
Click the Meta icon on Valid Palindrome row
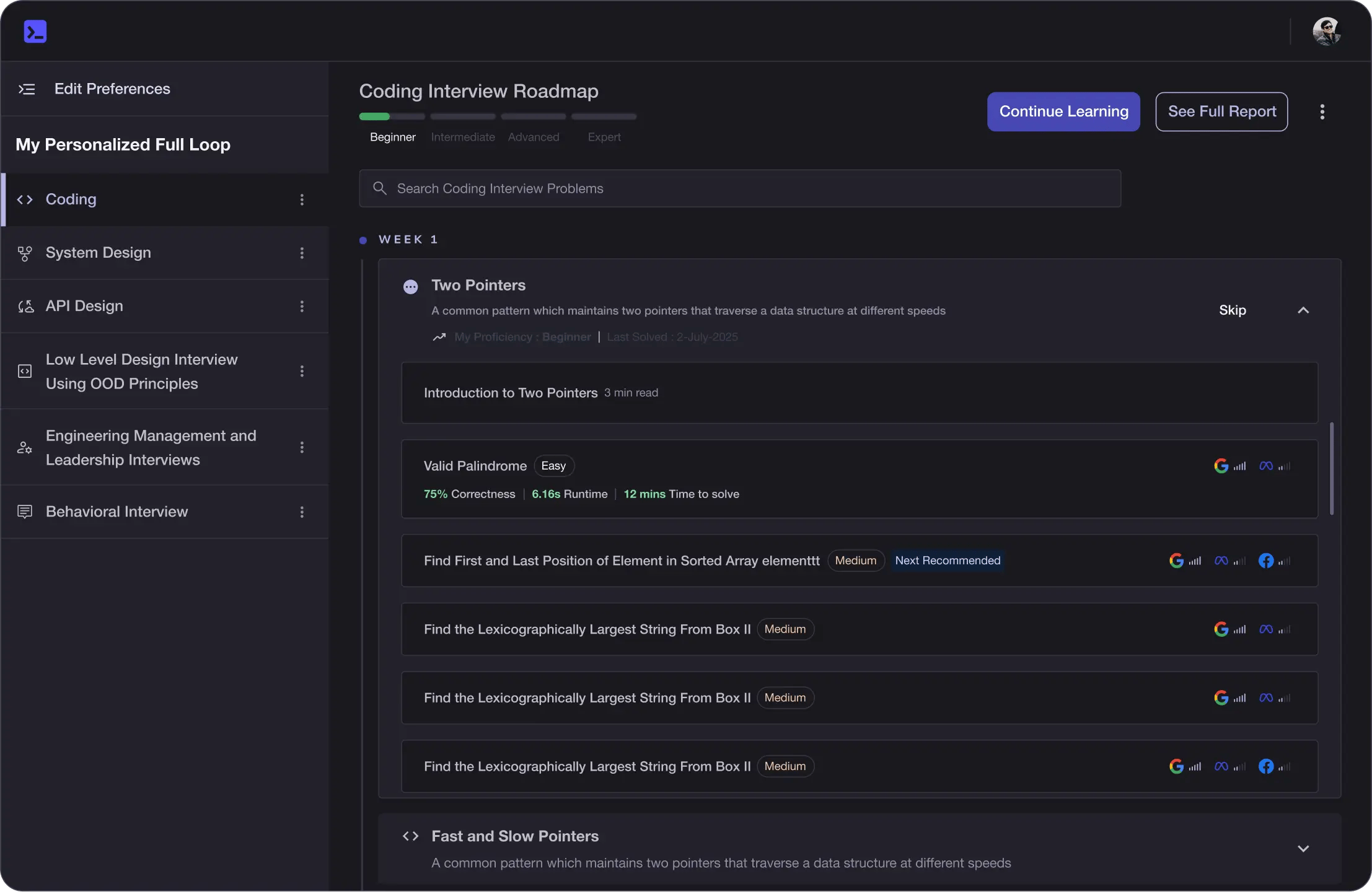tap(1266, 466)
